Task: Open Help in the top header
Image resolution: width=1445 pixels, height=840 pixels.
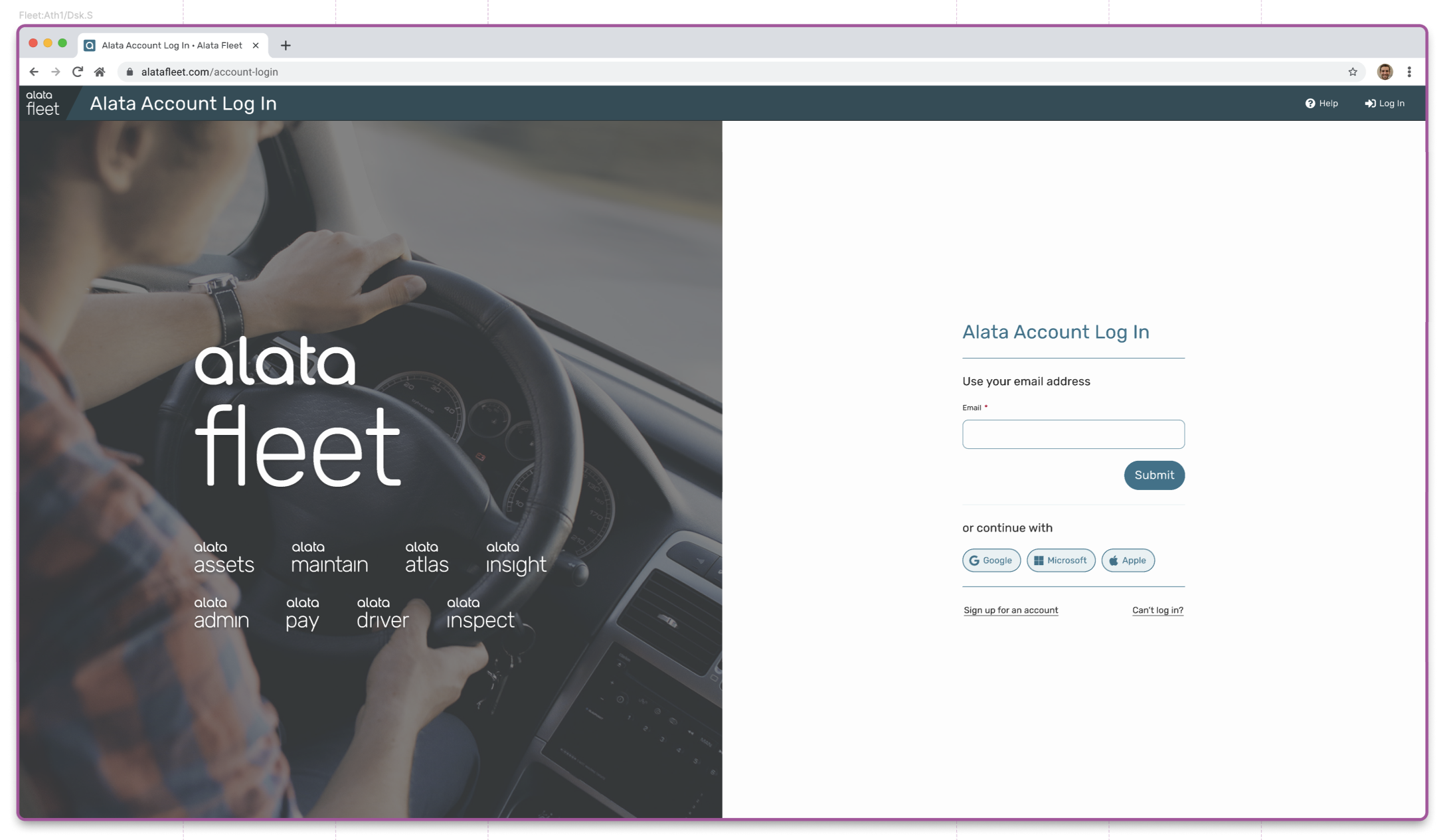Action: click(x=1321, y=104)
